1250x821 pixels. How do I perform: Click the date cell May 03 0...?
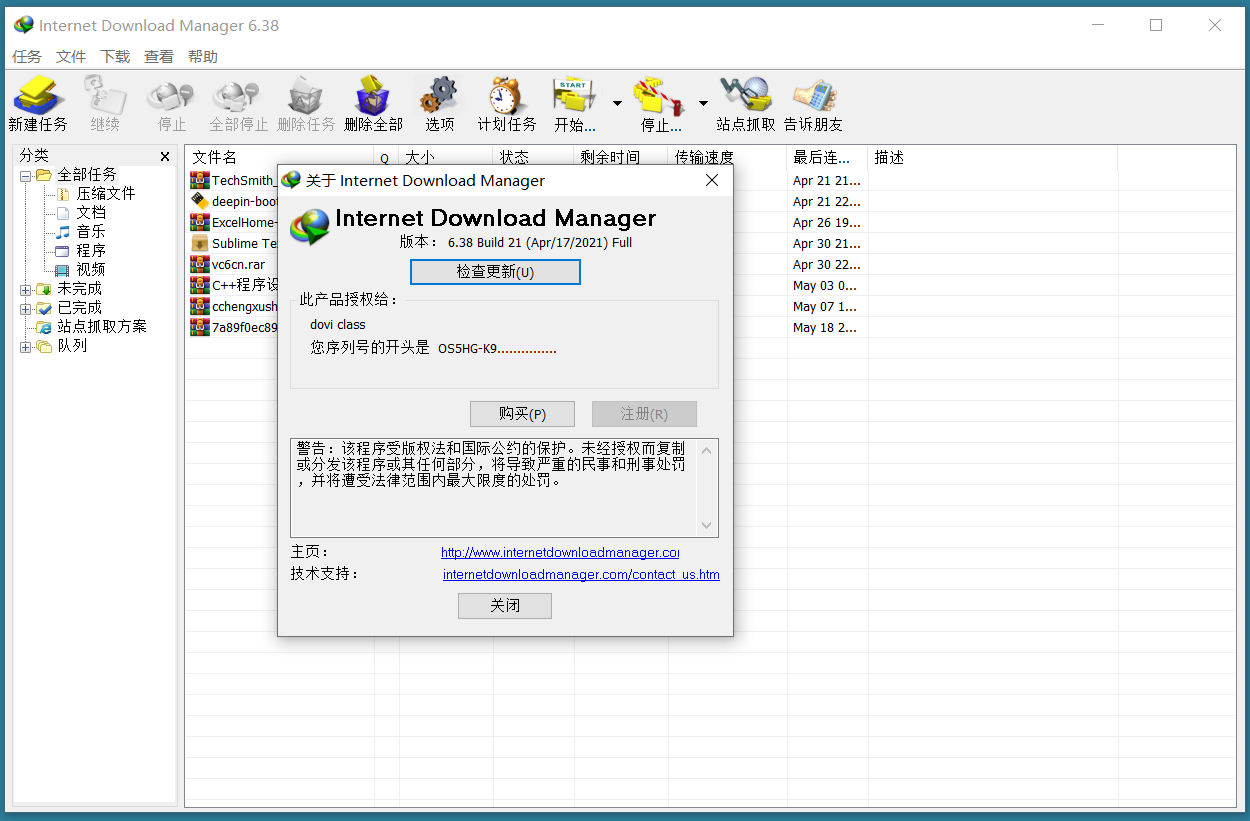click(827, 285)
